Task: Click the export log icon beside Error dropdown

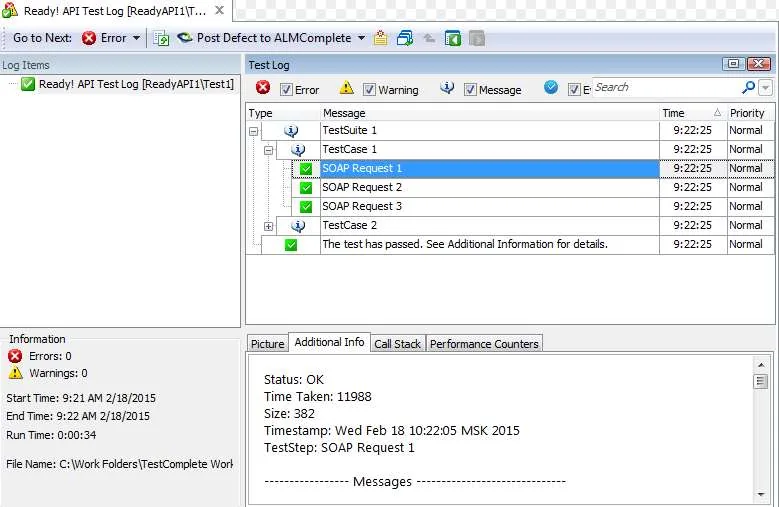Action: 161,38
